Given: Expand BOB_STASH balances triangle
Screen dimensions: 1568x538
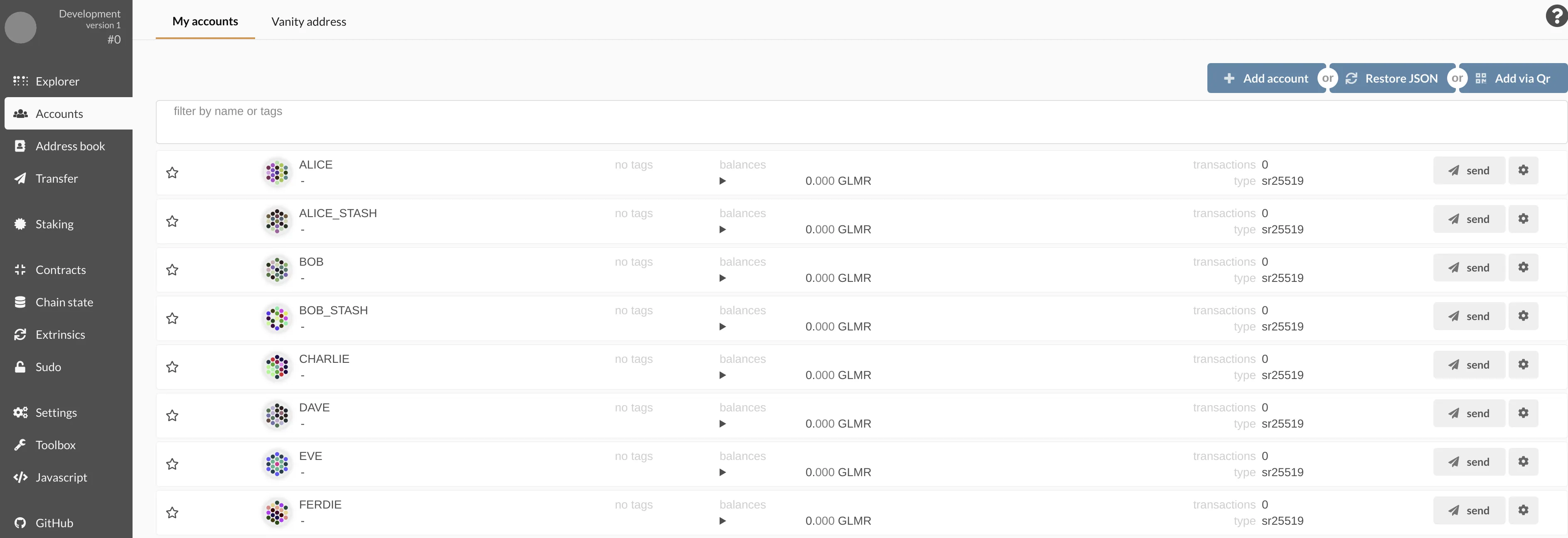Looking at the screenshot, I should pos(723,327).
